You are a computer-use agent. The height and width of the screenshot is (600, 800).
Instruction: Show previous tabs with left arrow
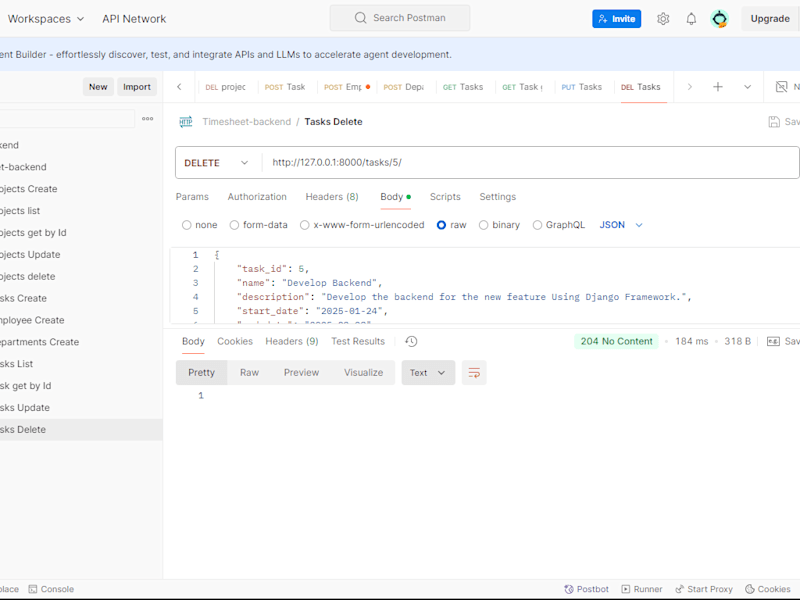(x=179, y=87)
